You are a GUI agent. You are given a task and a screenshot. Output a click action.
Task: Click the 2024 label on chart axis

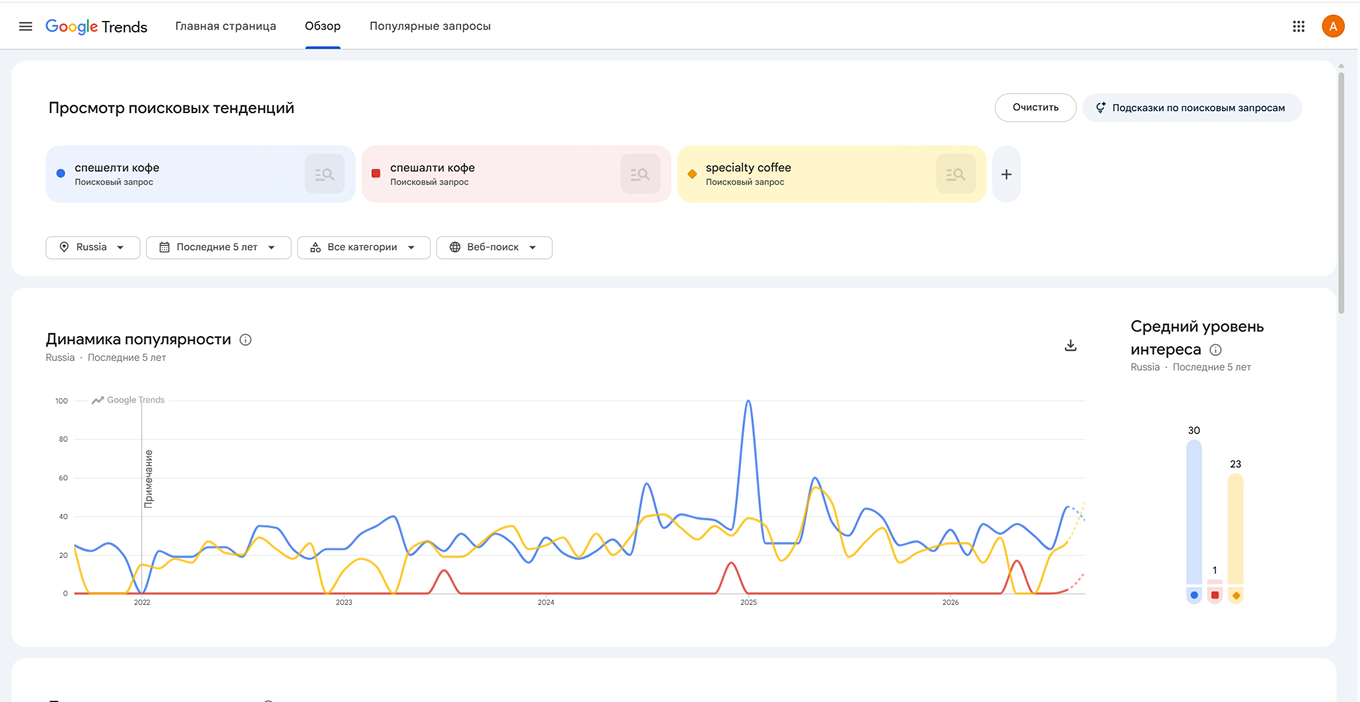tap(546, 603)
